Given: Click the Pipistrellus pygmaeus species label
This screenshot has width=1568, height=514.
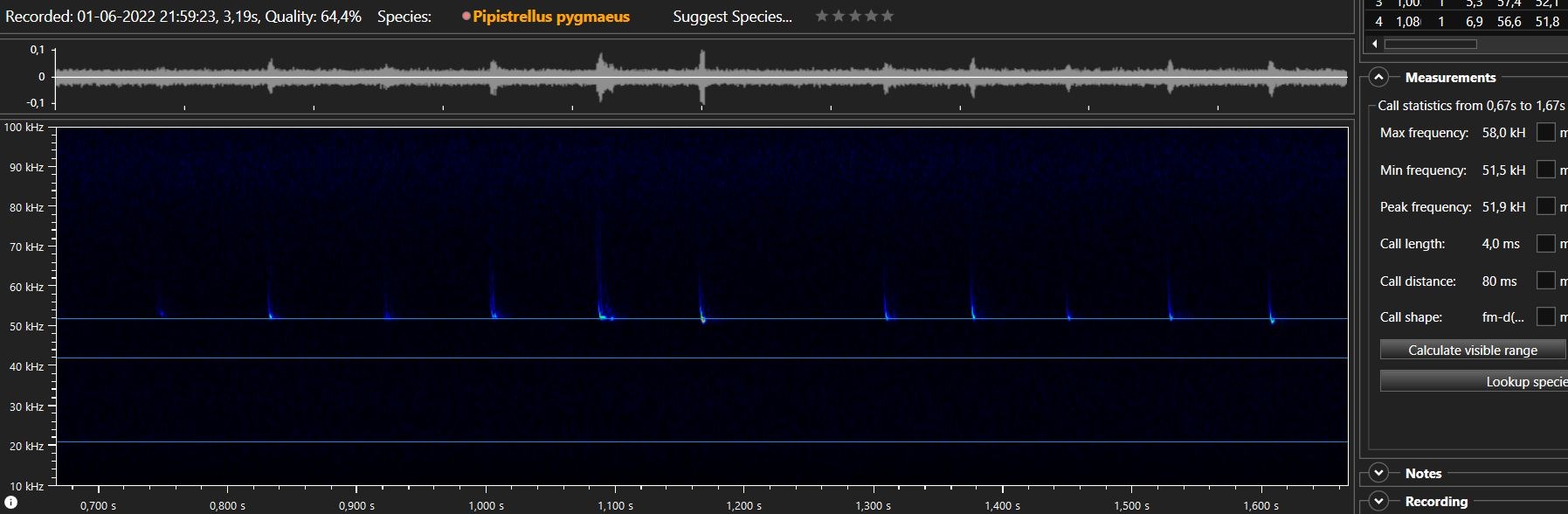Looking at the screenshot, I should pyautogui.click(x=550, y=17).
